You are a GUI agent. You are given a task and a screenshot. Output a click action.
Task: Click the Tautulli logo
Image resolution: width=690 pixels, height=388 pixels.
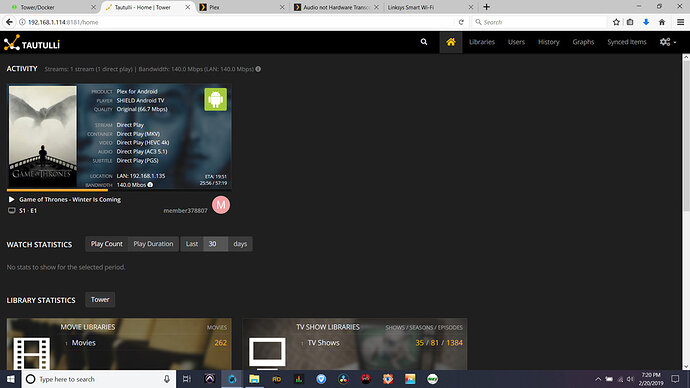pos(32,43)
